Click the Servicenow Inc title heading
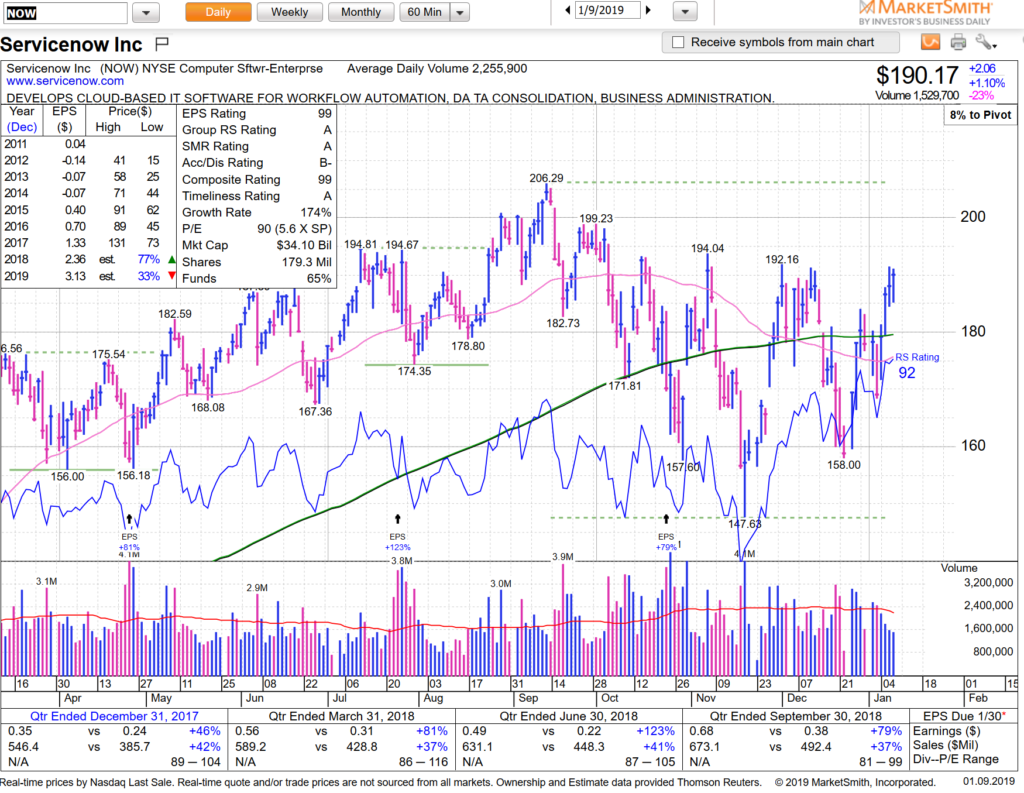The image size is (1024, 793). pos(71,44)
